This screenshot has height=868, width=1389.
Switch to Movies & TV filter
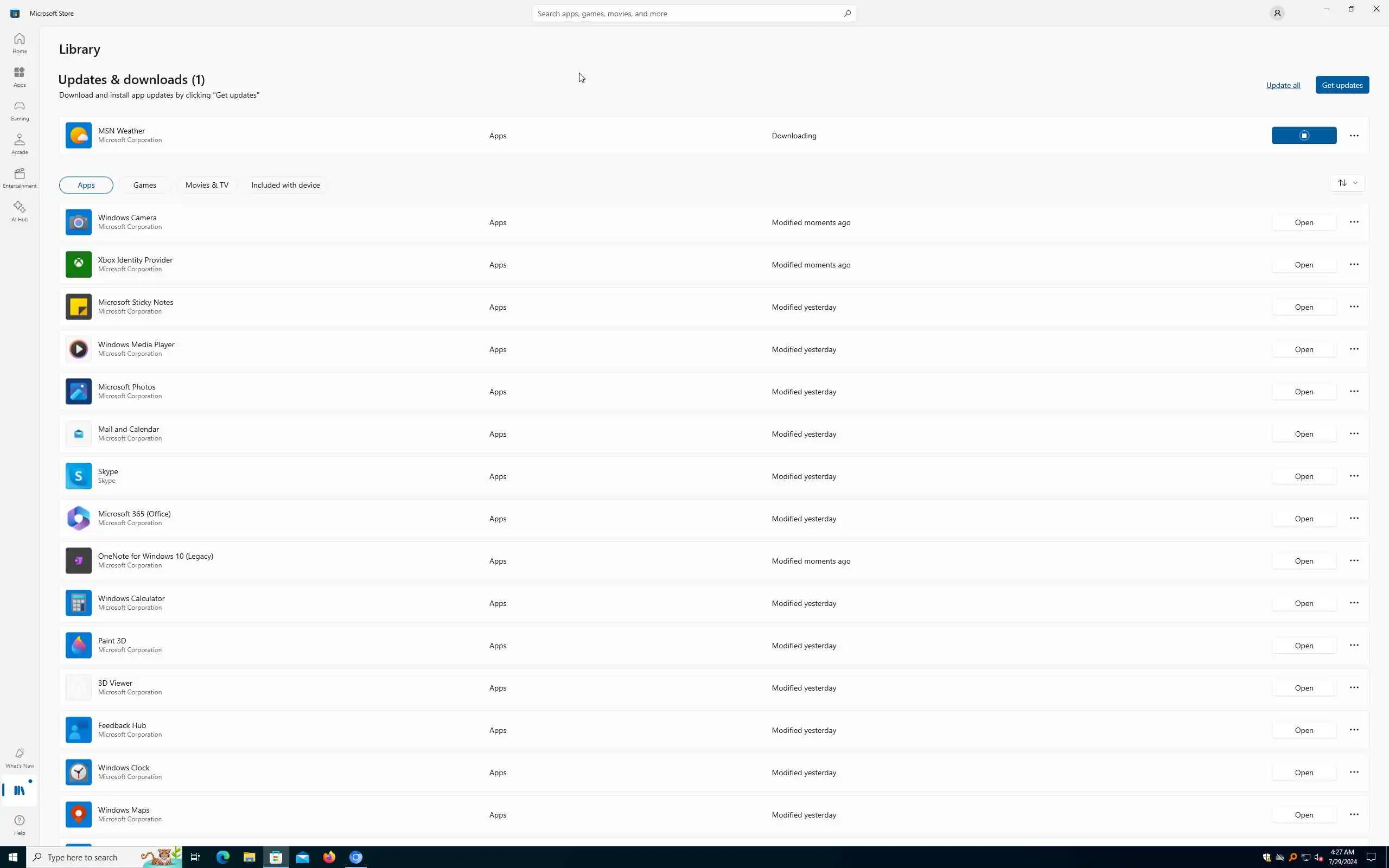point(207,185)
